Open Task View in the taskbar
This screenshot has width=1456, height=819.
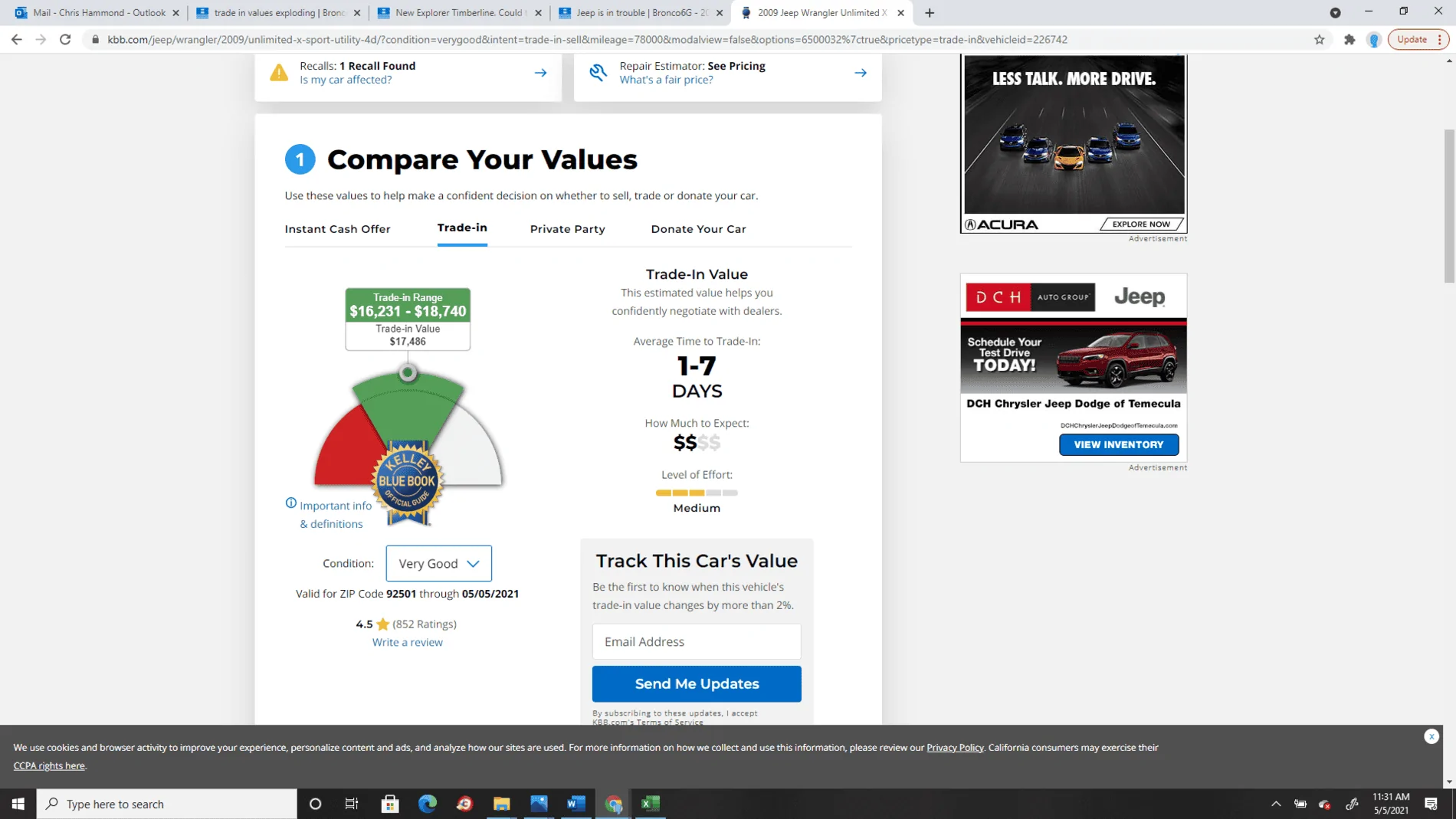352,804
